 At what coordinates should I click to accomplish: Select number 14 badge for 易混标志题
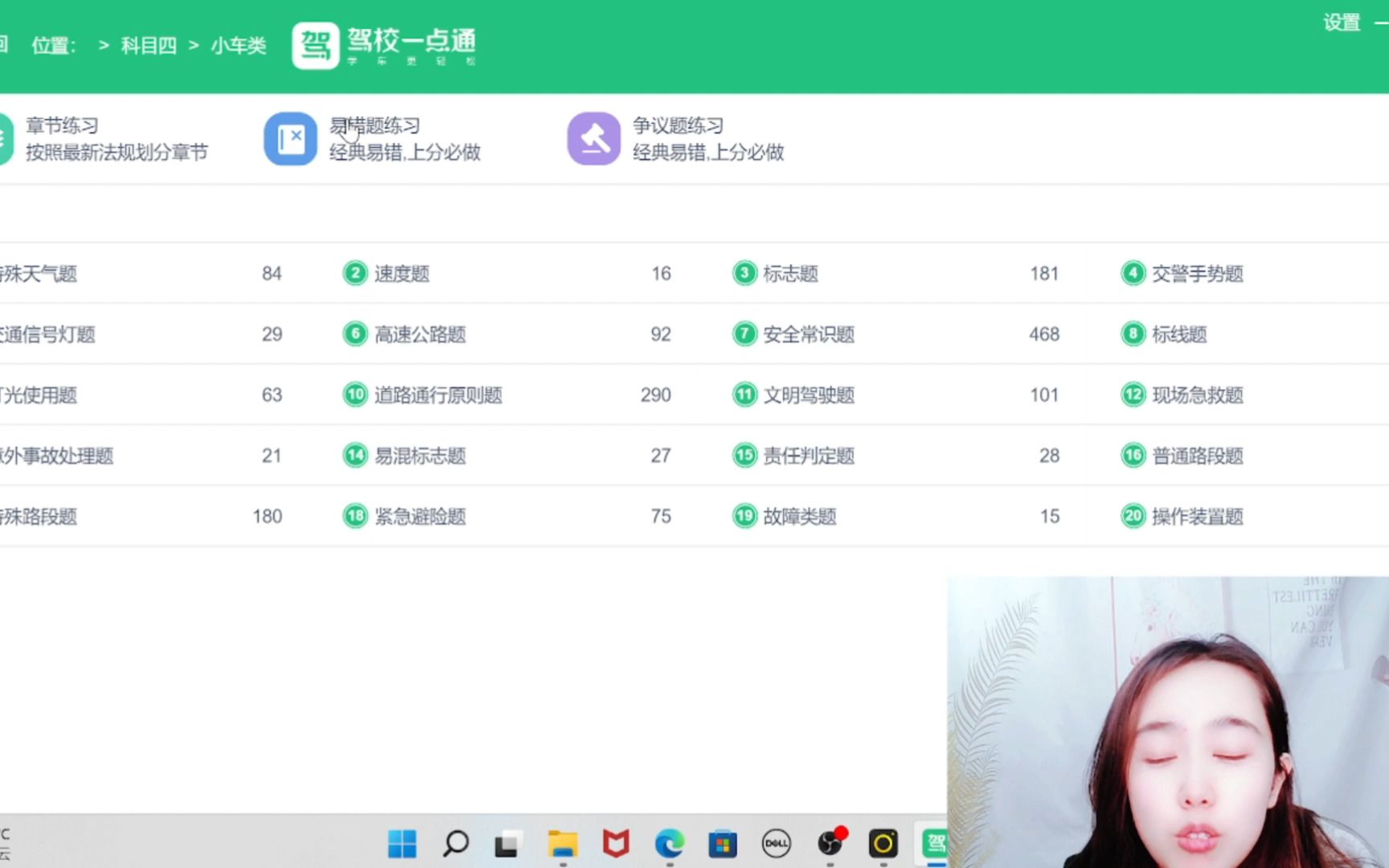click(355, 456)
